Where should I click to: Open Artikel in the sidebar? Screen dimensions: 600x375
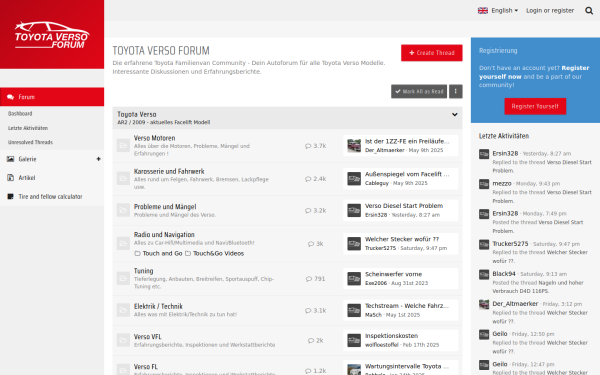point(27,178)
